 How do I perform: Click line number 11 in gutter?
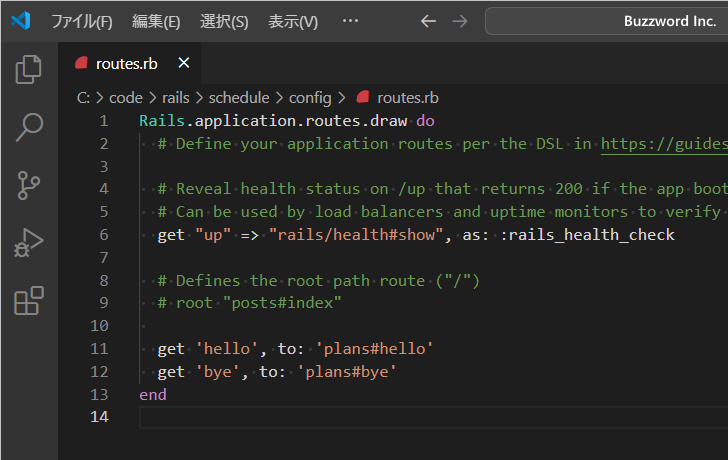(x=99, y=349)
